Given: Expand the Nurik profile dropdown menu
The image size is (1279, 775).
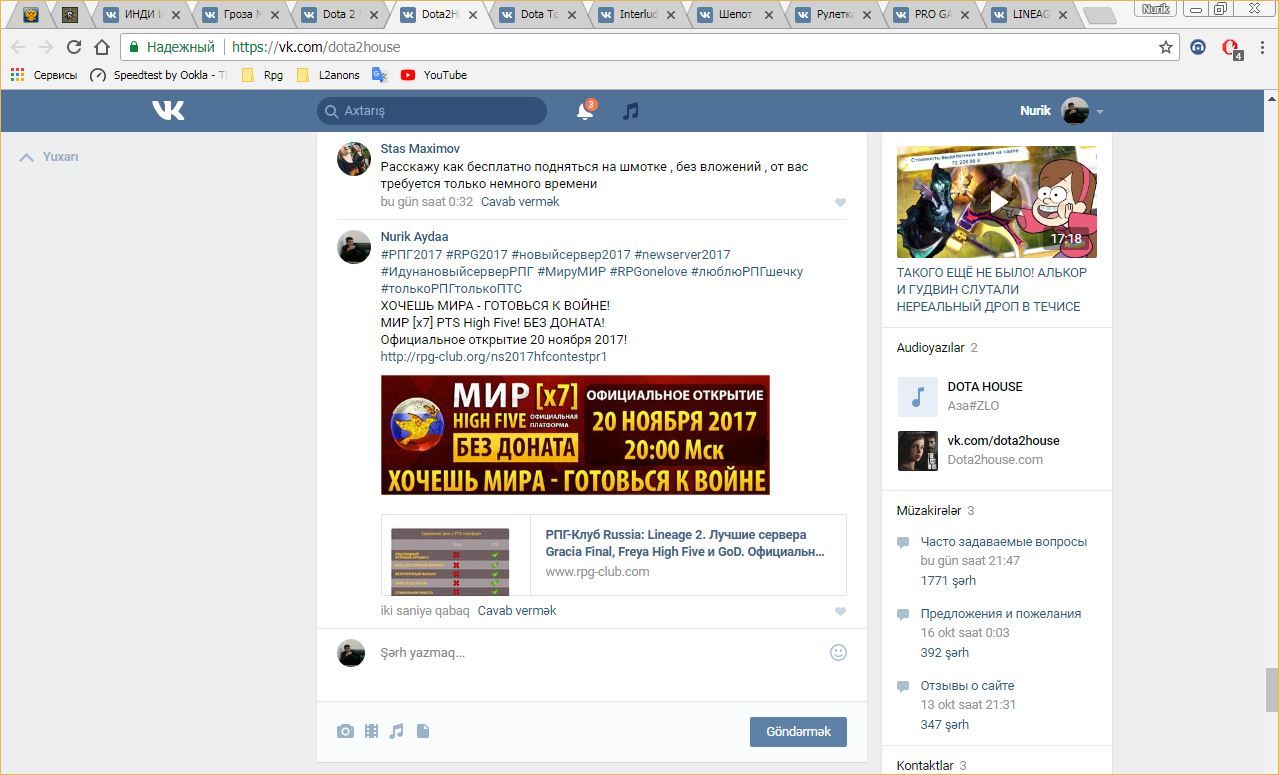Looking at the screenshot, I should (1100, 112).
